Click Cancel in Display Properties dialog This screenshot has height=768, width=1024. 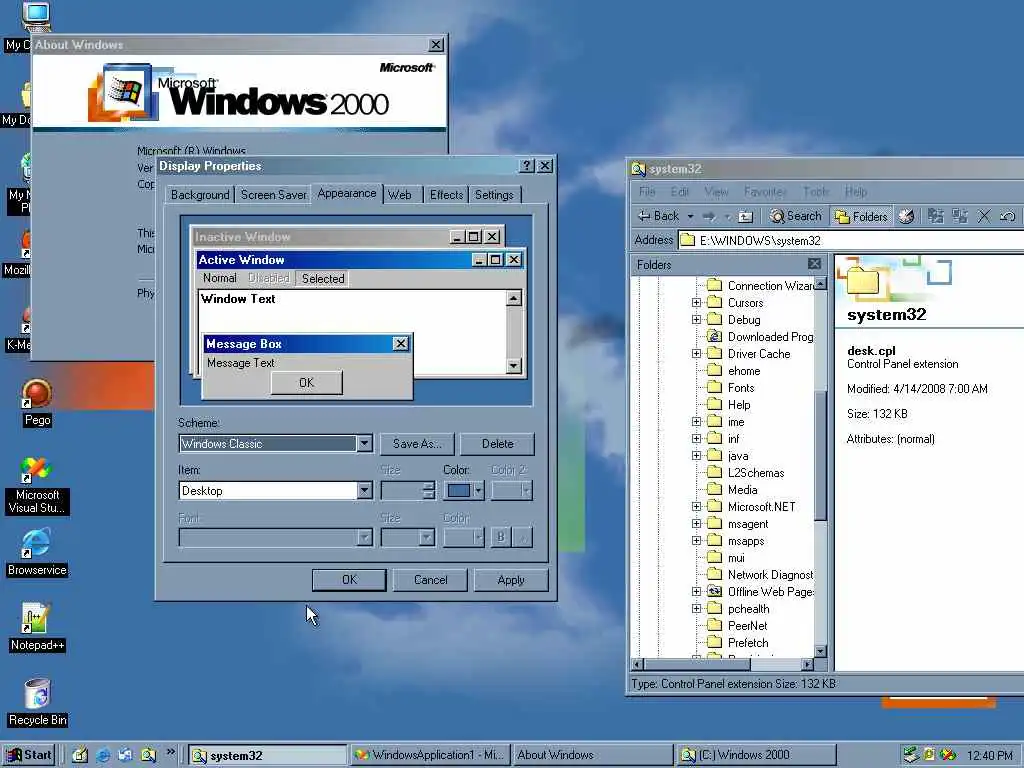[x=430, y=580]
